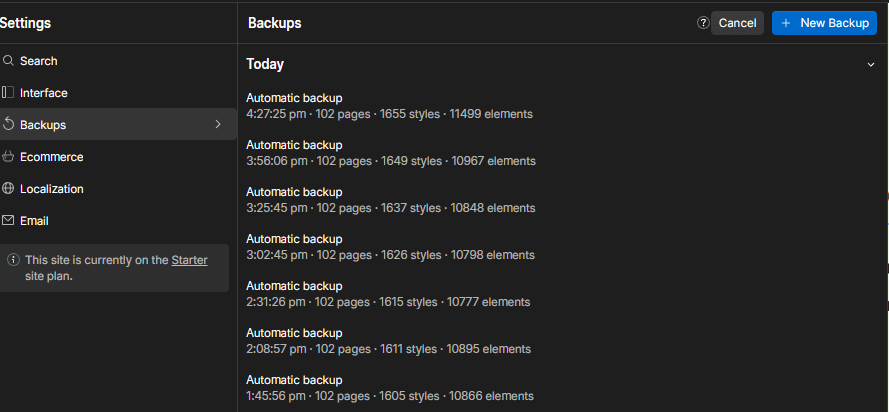Click the plus icon on New Backup

click(x=786, y=23)
